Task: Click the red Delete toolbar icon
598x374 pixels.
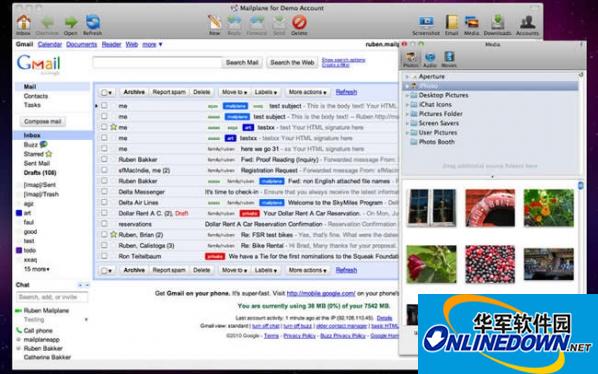Action: click(x=299, y=22)
